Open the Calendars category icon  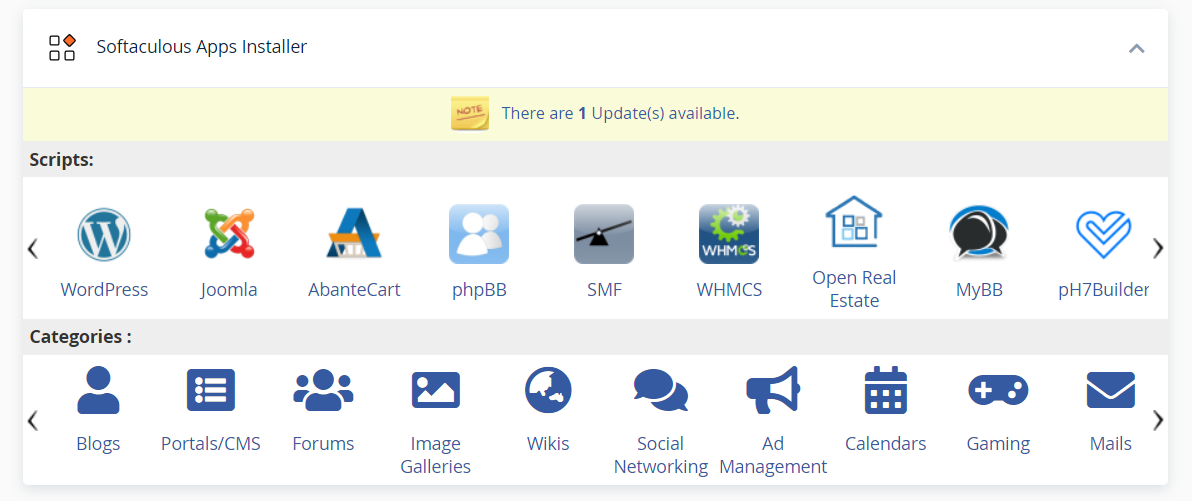886,390
